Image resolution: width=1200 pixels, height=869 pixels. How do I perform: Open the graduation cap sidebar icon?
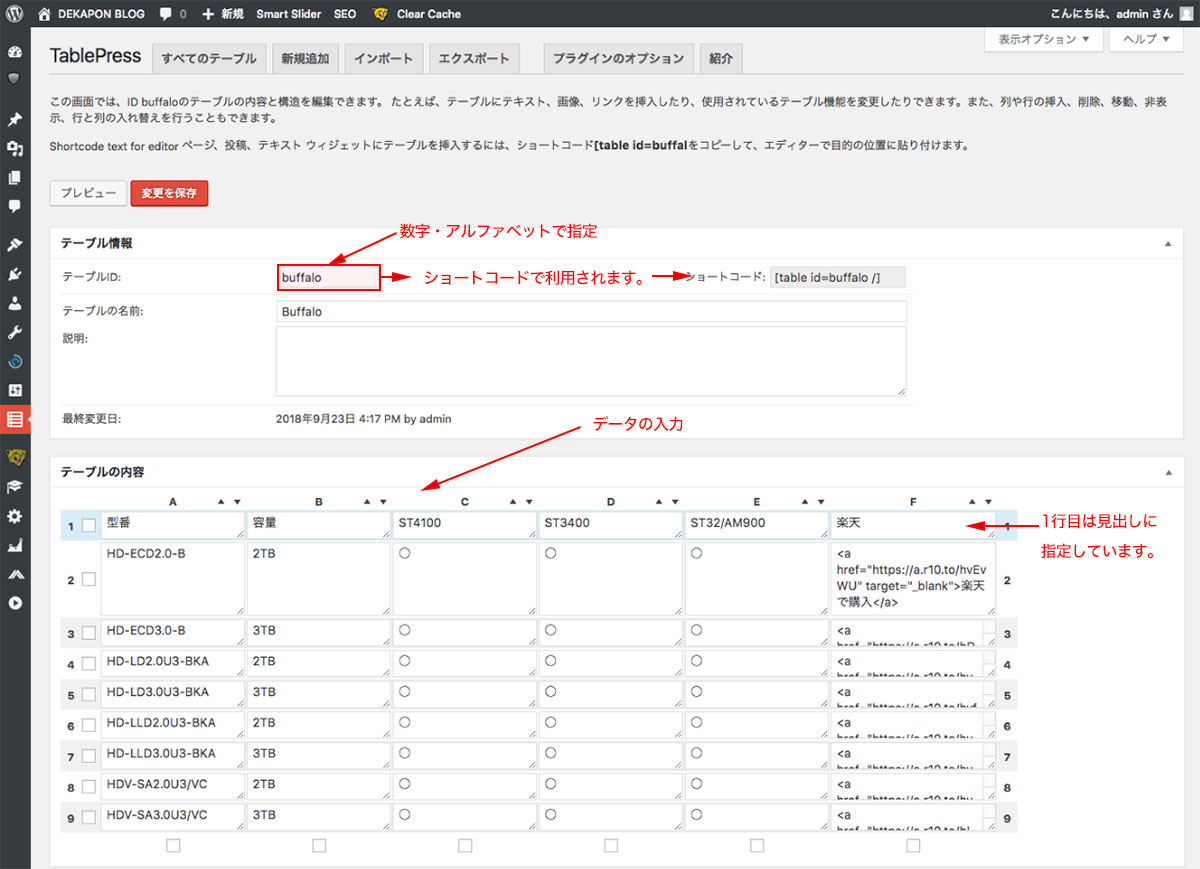coord(15,487)
